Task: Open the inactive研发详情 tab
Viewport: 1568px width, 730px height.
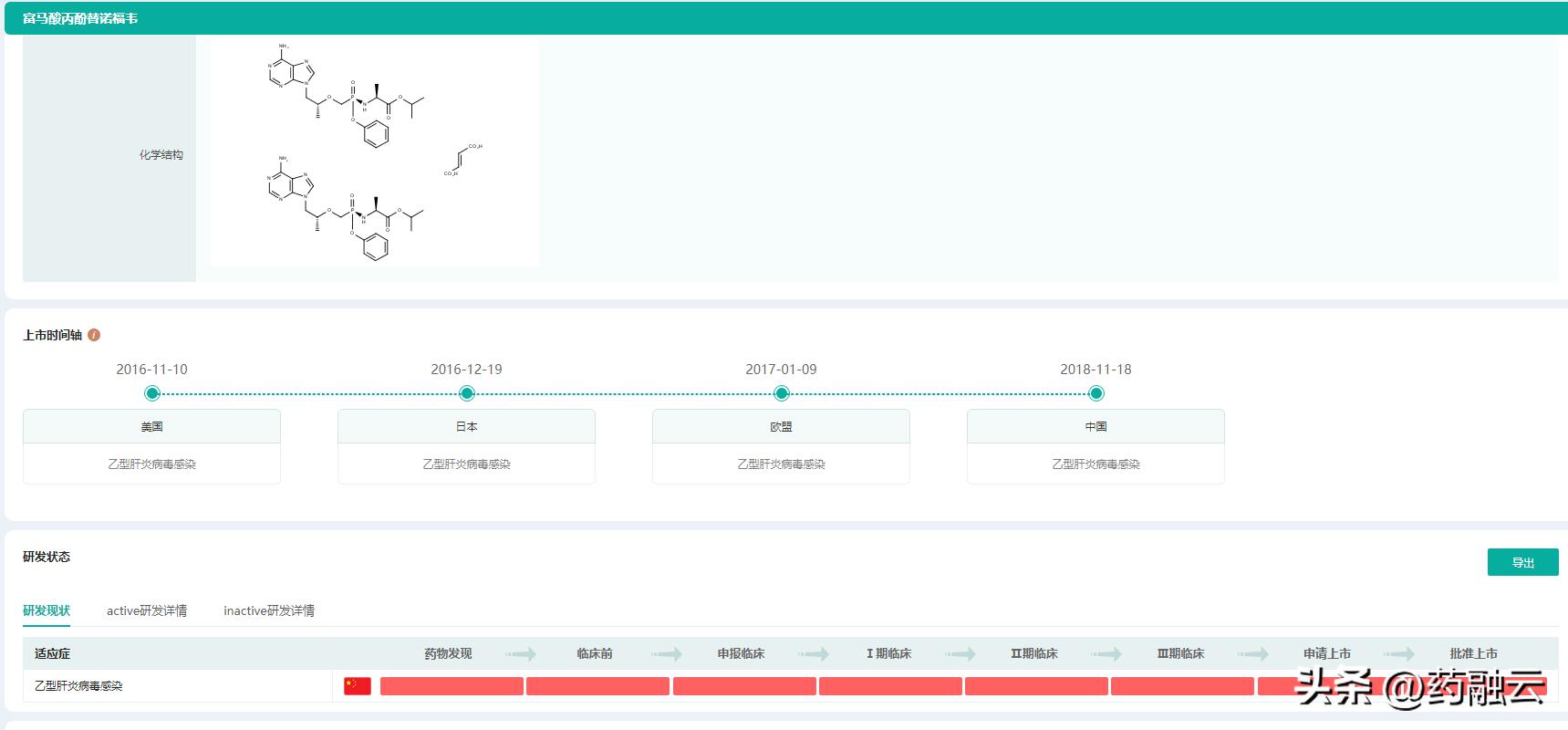Action: (269, 610)
